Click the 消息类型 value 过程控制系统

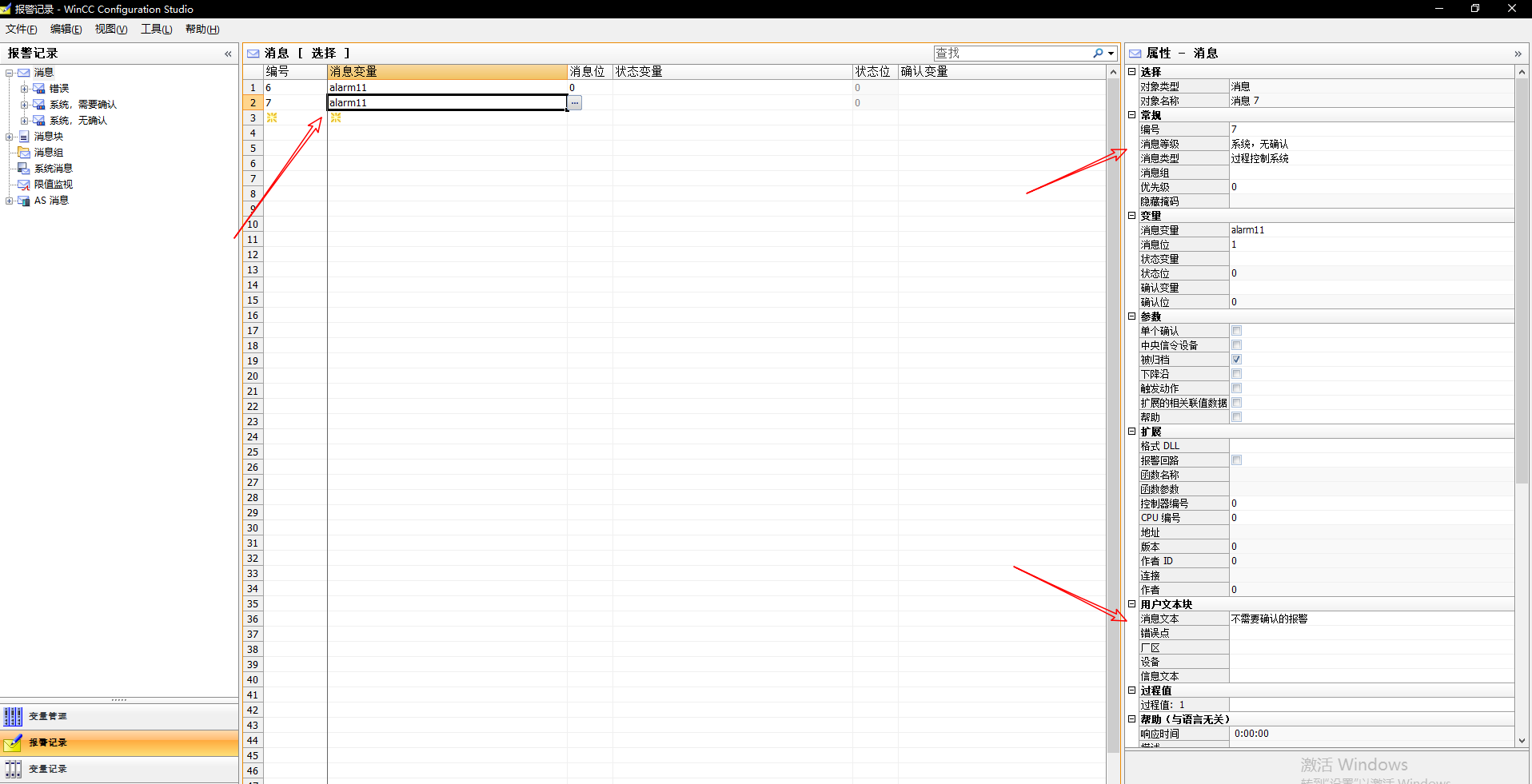[1259, 158]
